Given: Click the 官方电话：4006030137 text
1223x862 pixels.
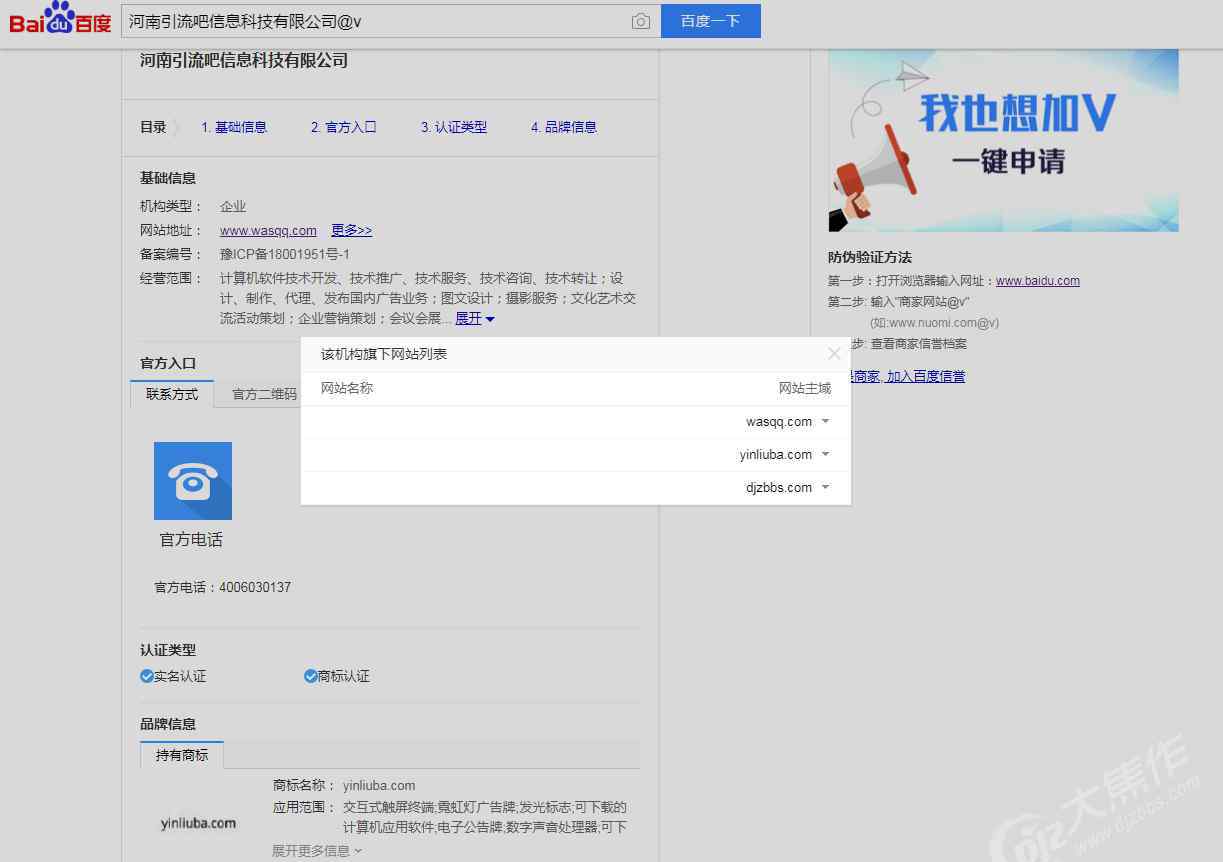Looking at the screenshot, I should (x=222, y=587).
